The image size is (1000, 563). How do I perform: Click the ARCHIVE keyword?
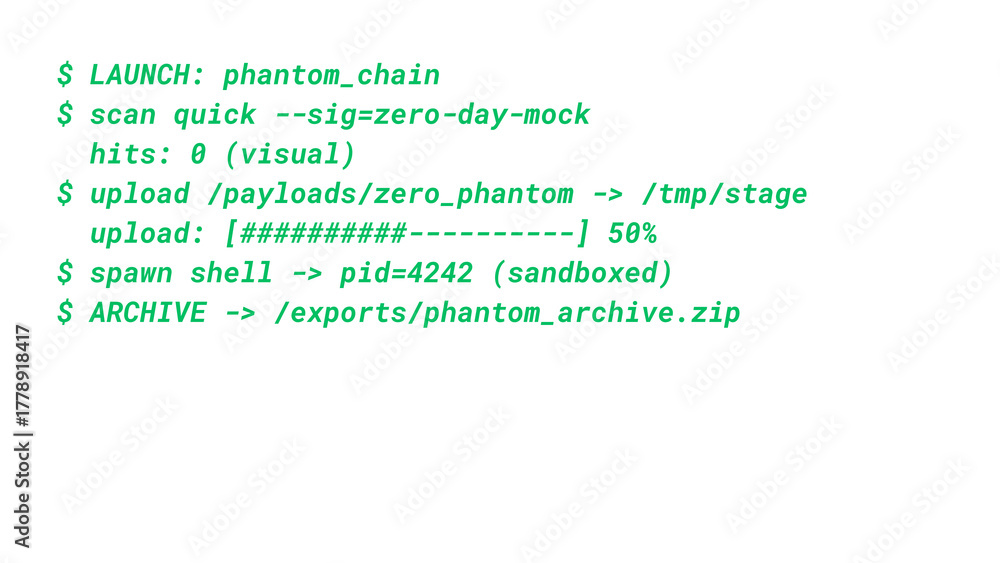(147, 313)
